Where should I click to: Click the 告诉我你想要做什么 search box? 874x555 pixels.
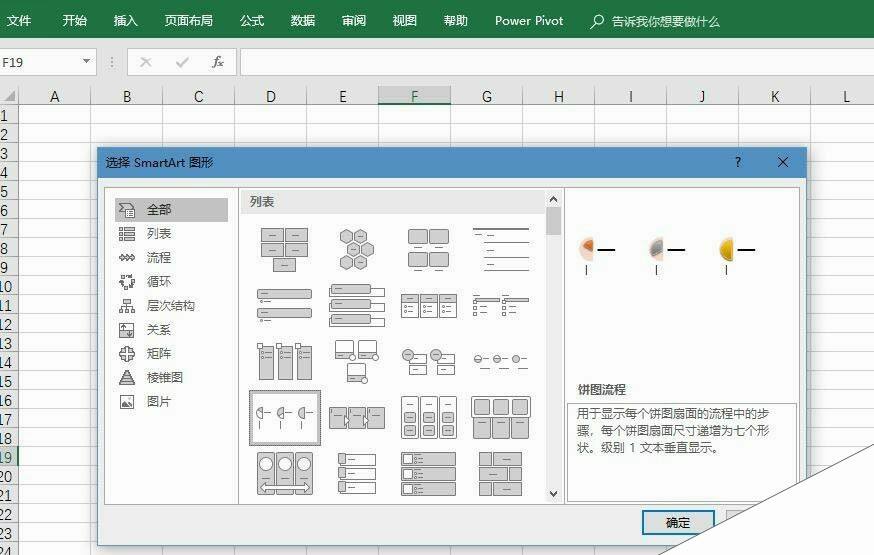coord(665,20)
